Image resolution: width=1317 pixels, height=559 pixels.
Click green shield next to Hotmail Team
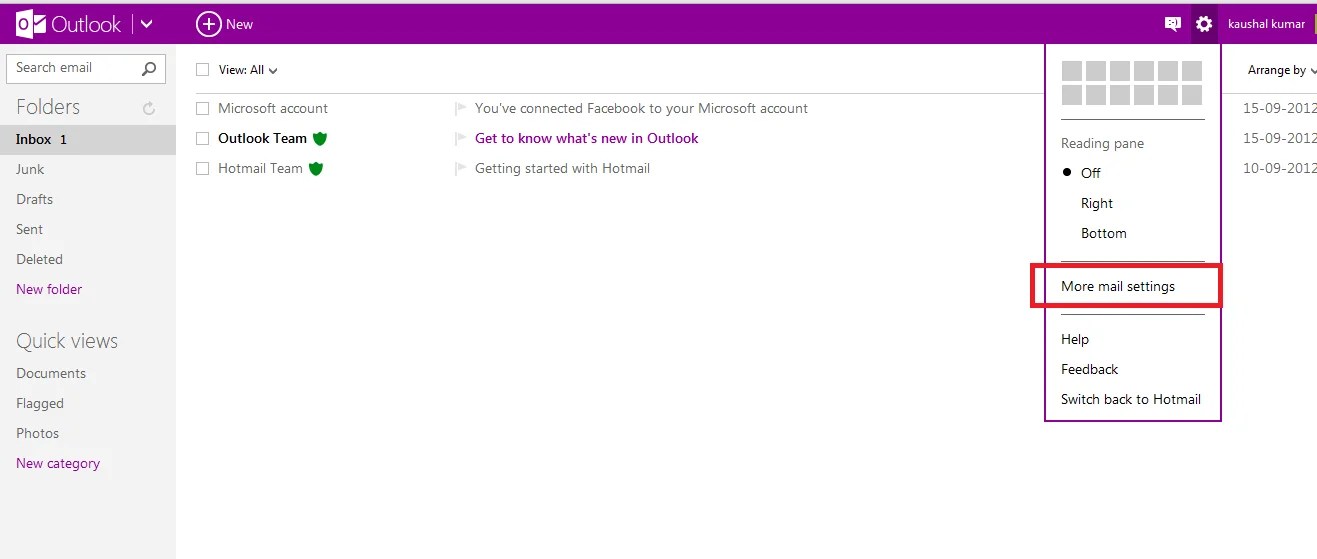tap(316, 168)
